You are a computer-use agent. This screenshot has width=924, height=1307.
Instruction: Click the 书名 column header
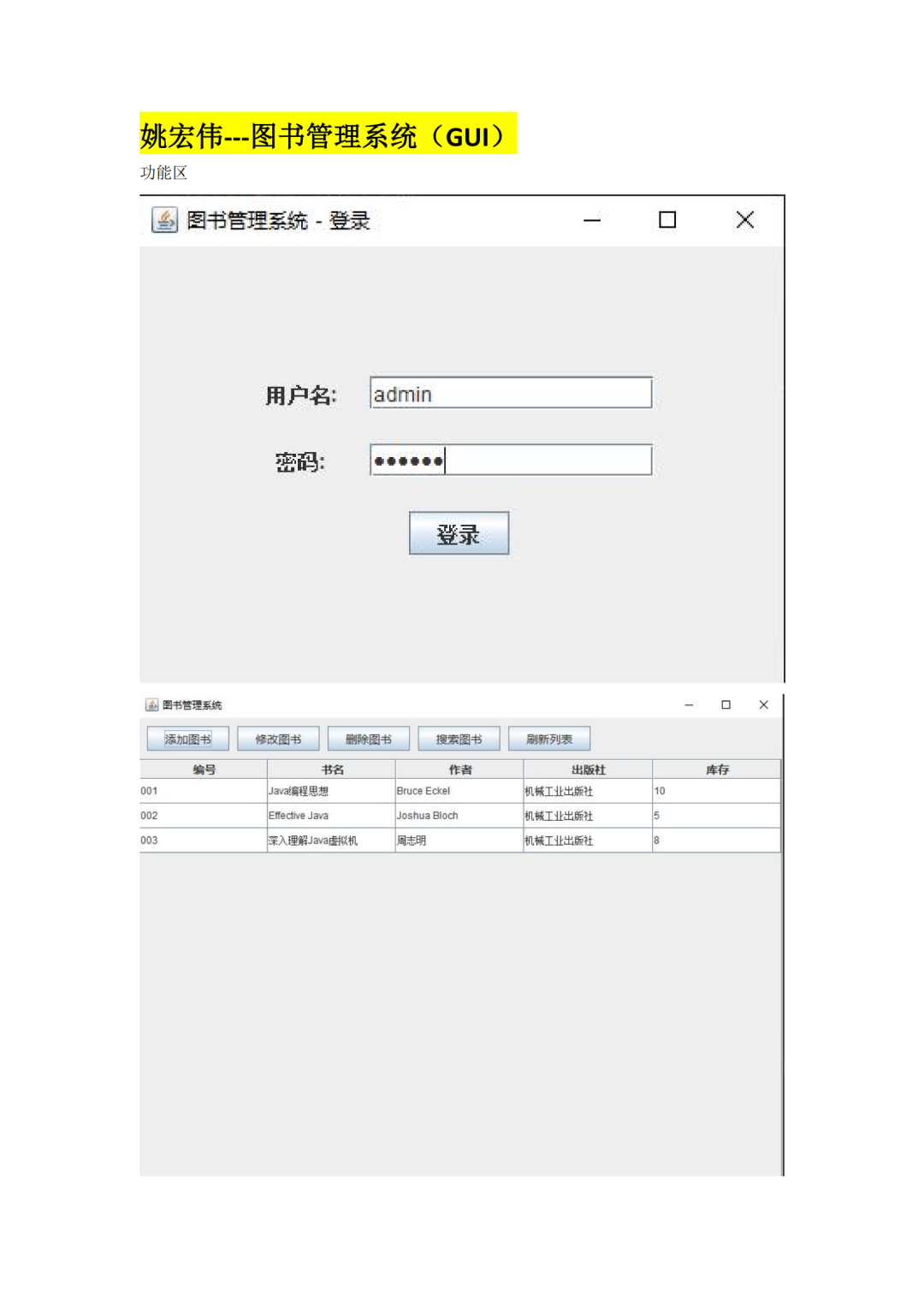click(x=330, y=768)
